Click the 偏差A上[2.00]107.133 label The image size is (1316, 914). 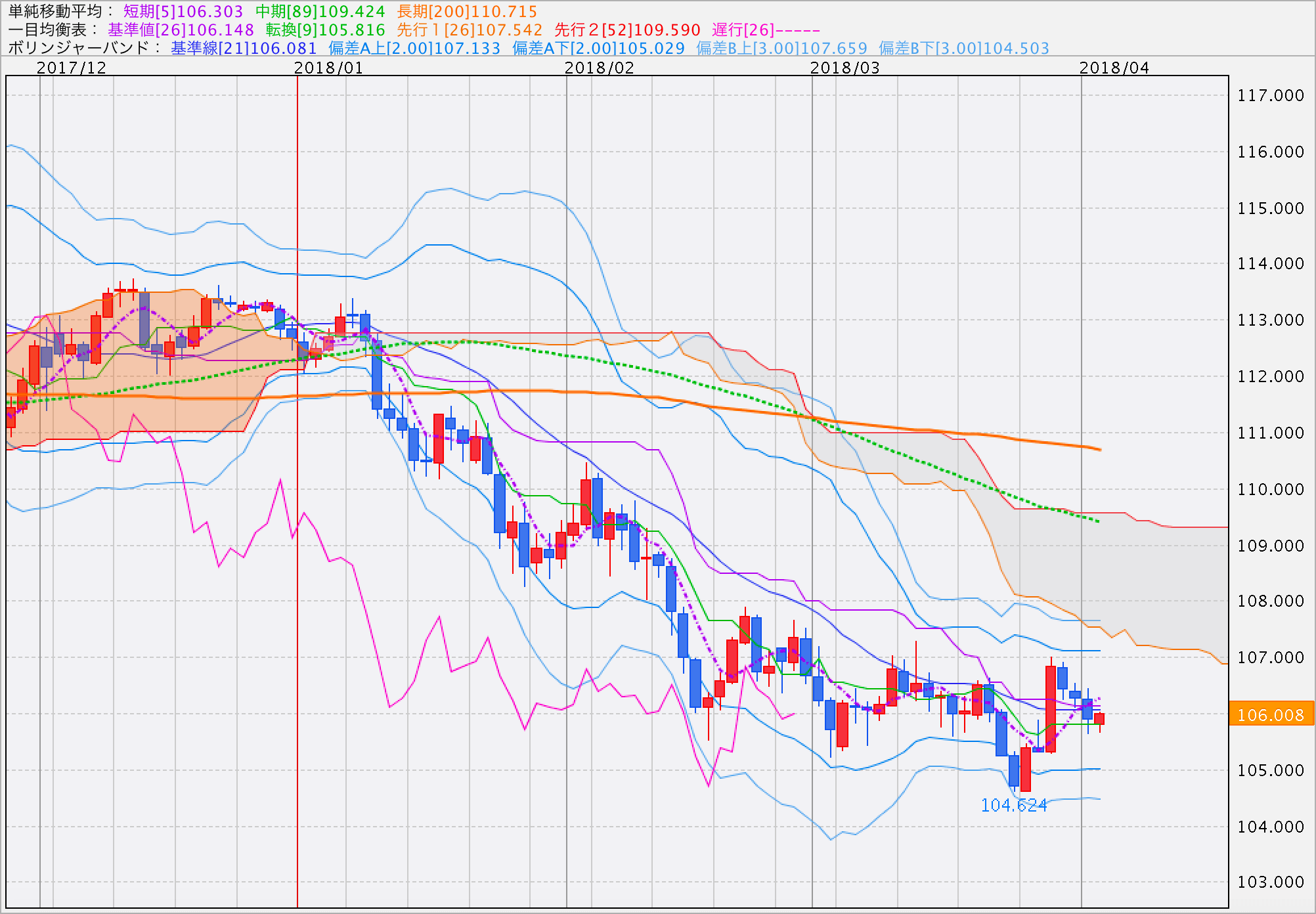(414, 48)
